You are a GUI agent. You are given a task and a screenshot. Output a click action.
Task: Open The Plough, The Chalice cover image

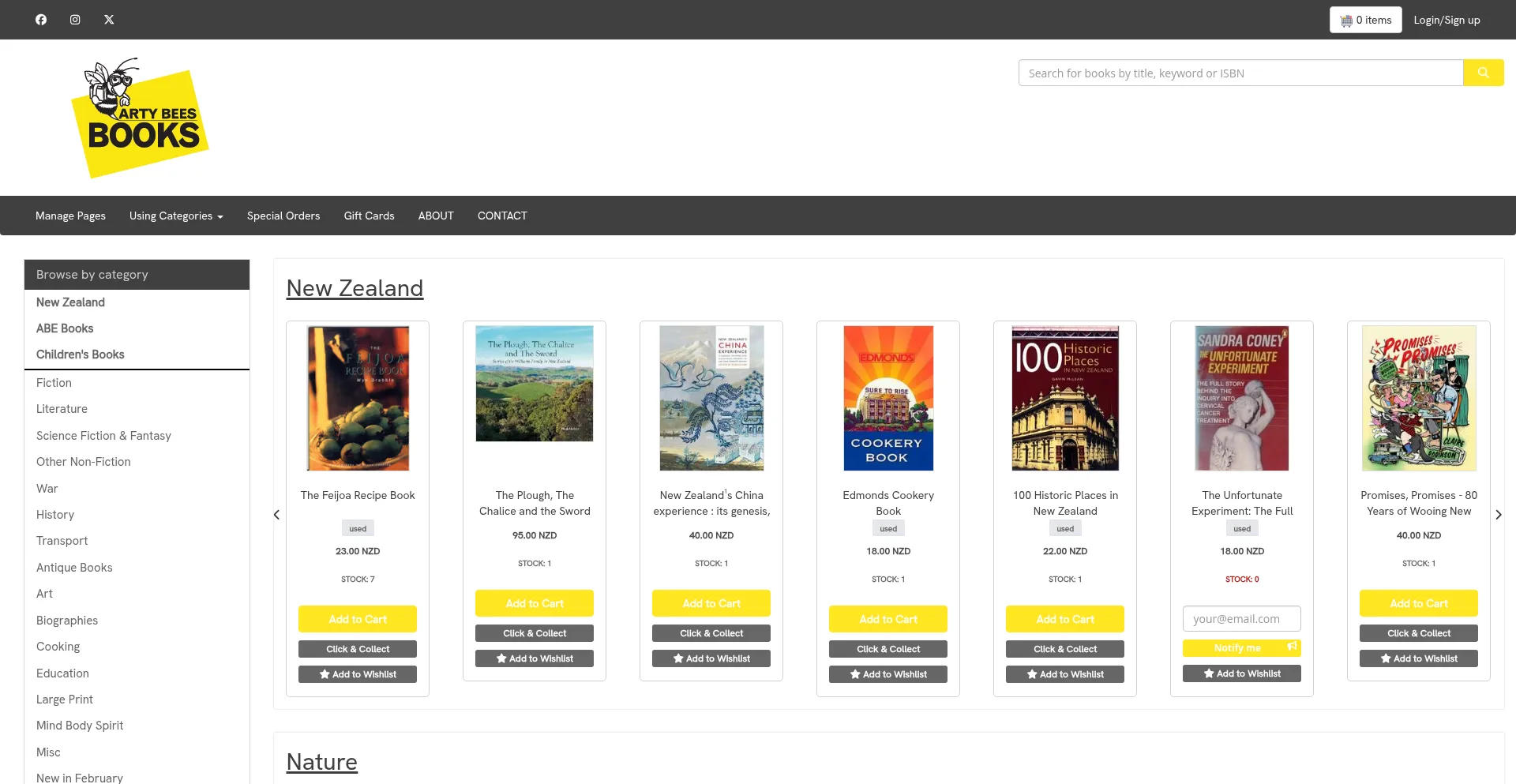point(535,384)
